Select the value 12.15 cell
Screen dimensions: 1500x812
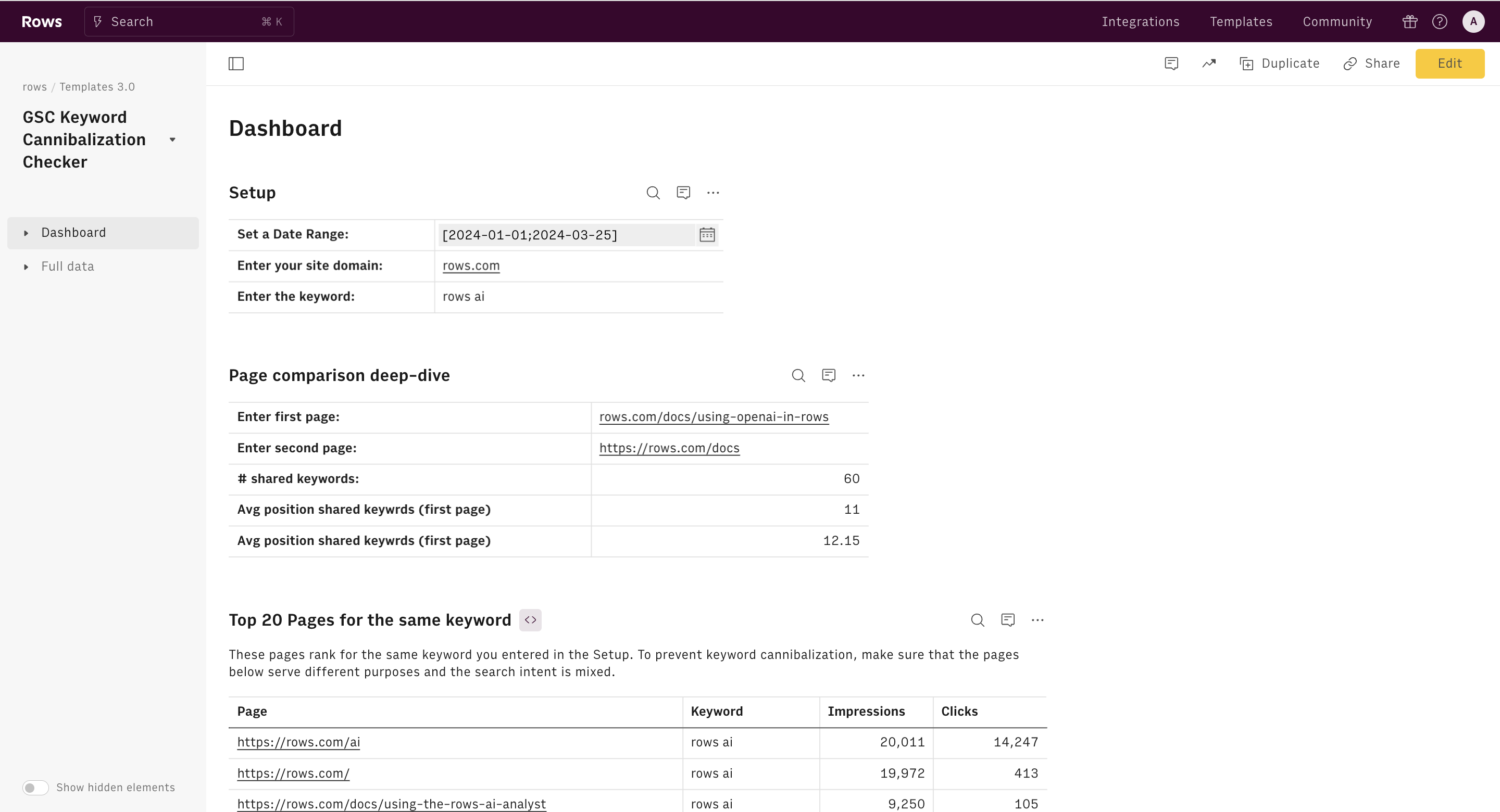[x=730, y=541]
